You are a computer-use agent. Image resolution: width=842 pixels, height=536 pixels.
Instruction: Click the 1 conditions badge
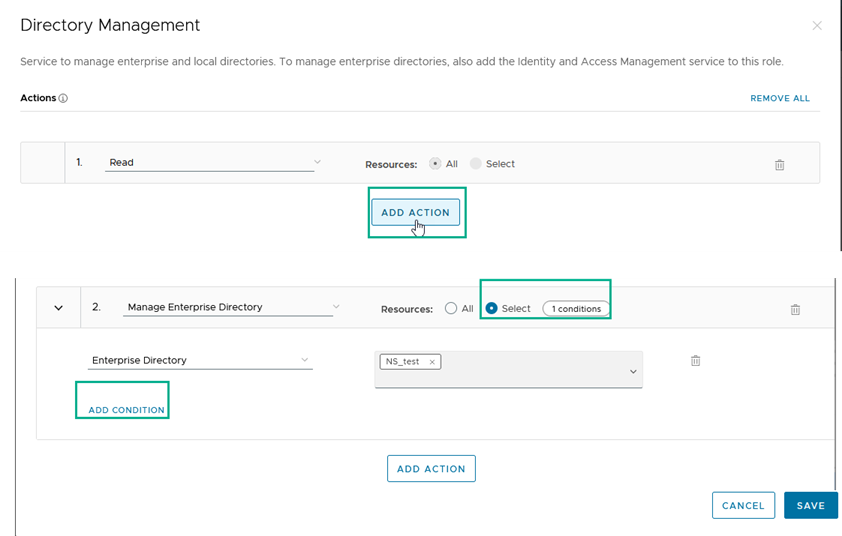[576, 309]
